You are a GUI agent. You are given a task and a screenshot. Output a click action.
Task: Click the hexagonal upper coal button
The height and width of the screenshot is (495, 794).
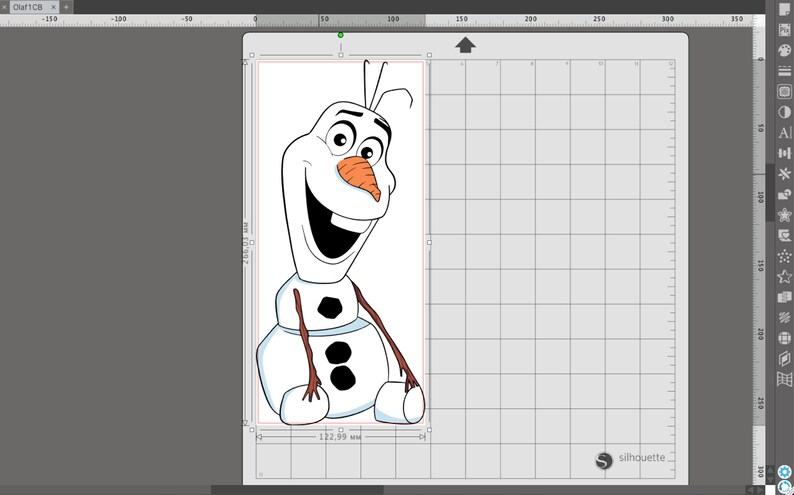point(330,307)
